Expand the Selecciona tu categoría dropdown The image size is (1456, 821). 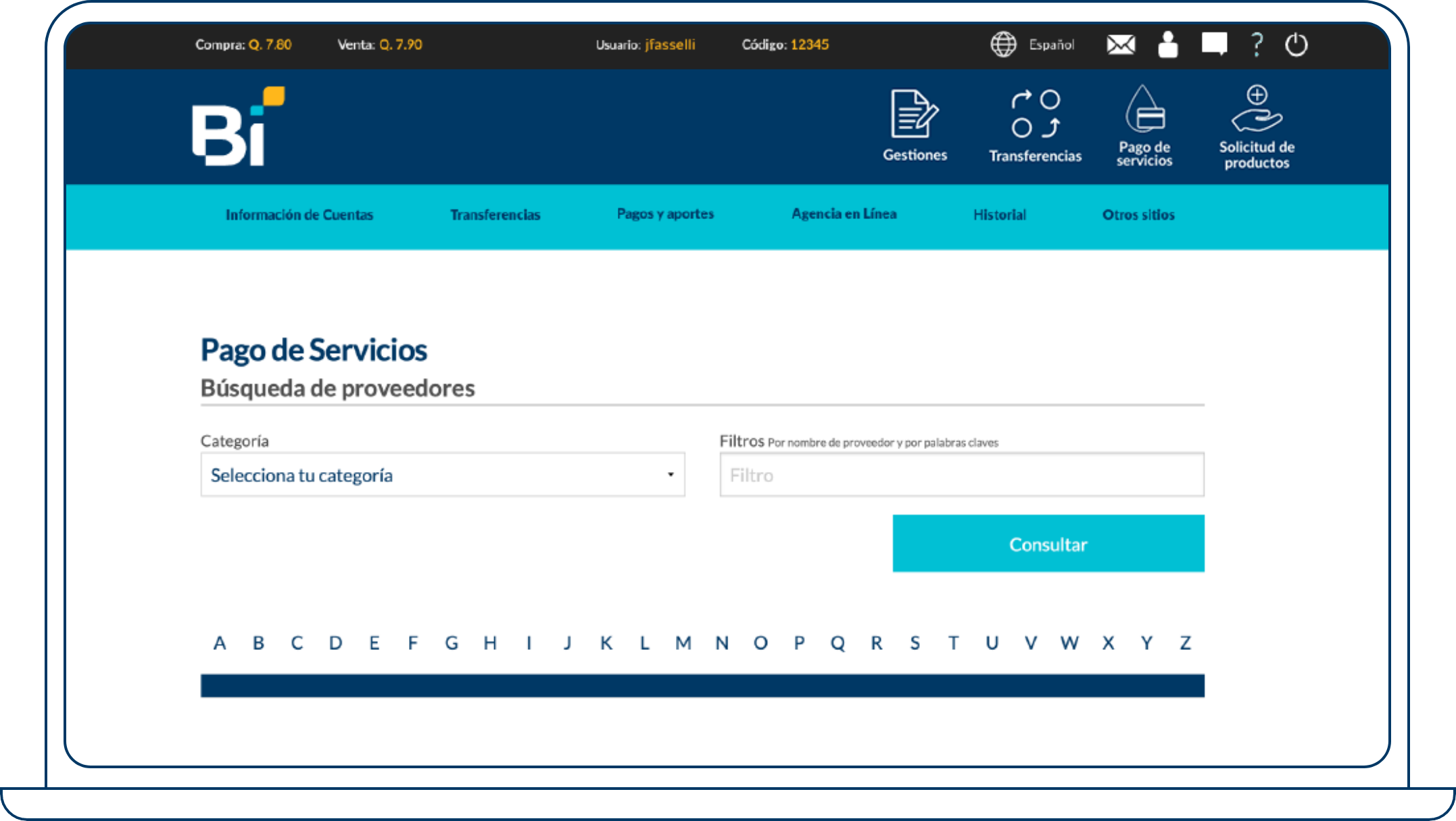[x=442, y=475]
